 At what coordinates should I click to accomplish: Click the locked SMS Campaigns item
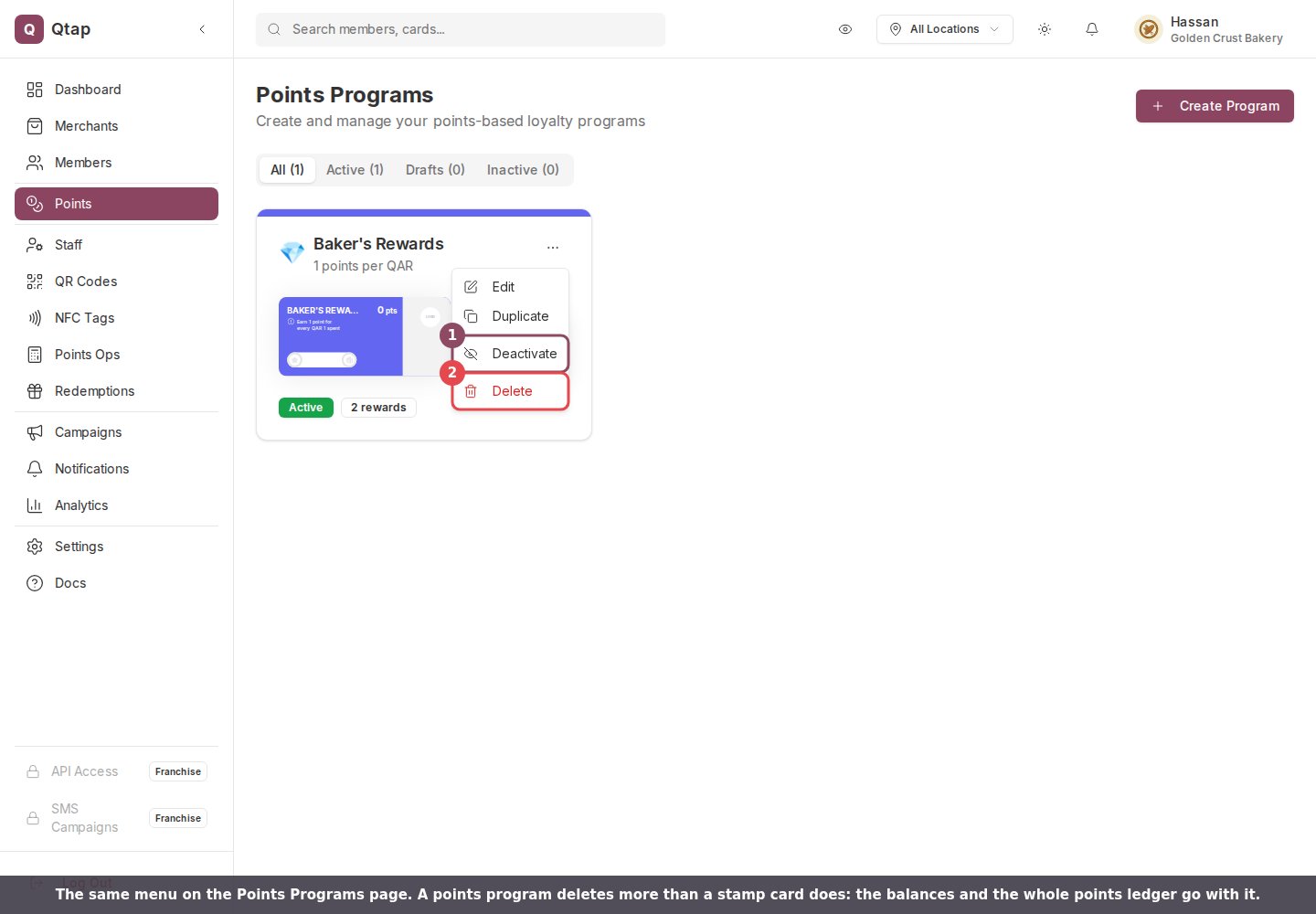point(116,818)
